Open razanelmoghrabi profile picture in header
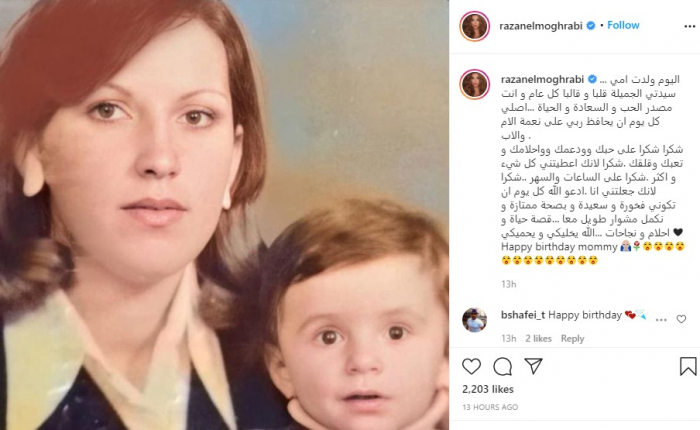This screenshot has width=700, height=430. coord(475,26)
